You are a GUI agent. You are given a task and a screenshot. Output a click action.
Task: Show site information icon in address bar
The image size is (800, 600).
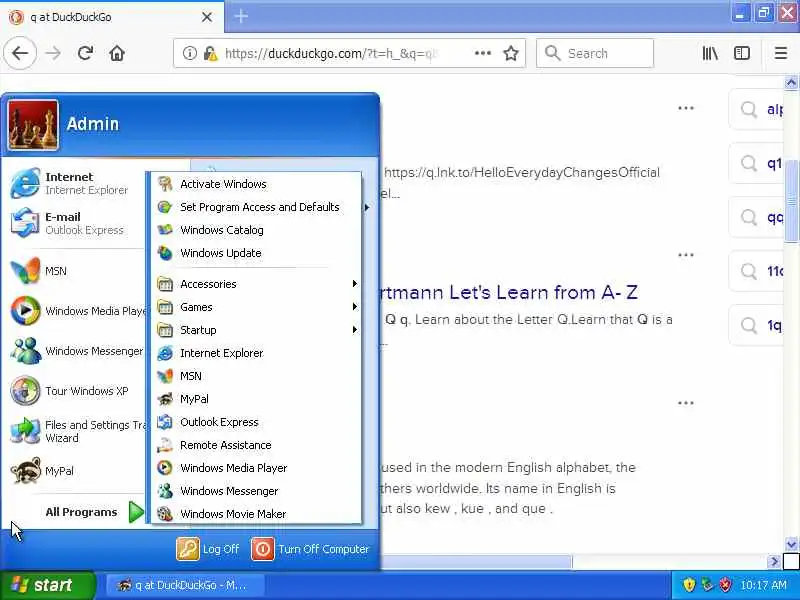(189, 53)
